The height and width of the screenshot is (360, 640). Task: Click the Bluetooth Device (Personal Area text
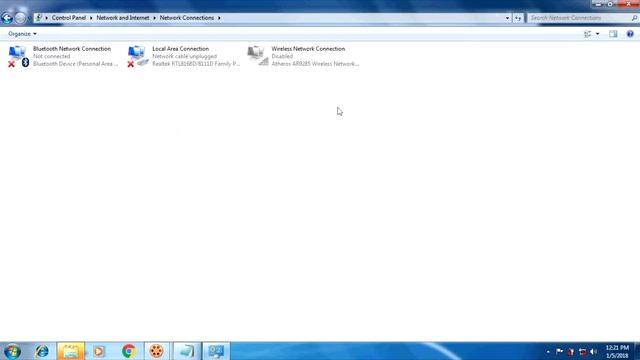click(x=76, y=64)
